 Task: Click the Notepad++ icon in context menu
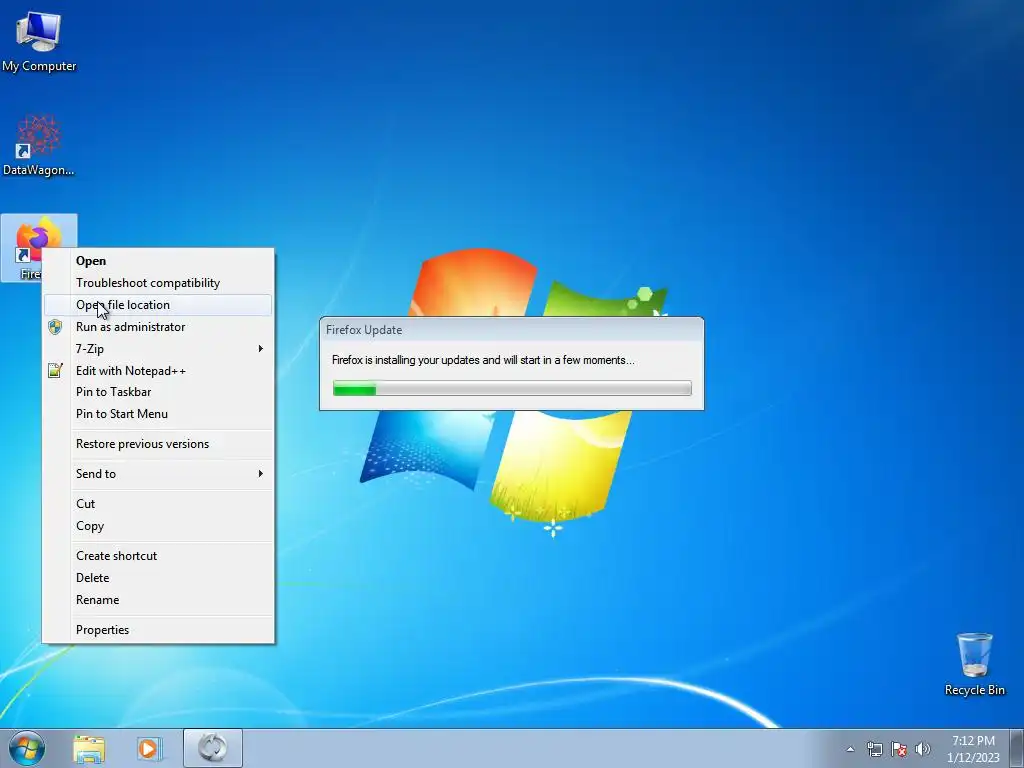(x=56, y=370)
